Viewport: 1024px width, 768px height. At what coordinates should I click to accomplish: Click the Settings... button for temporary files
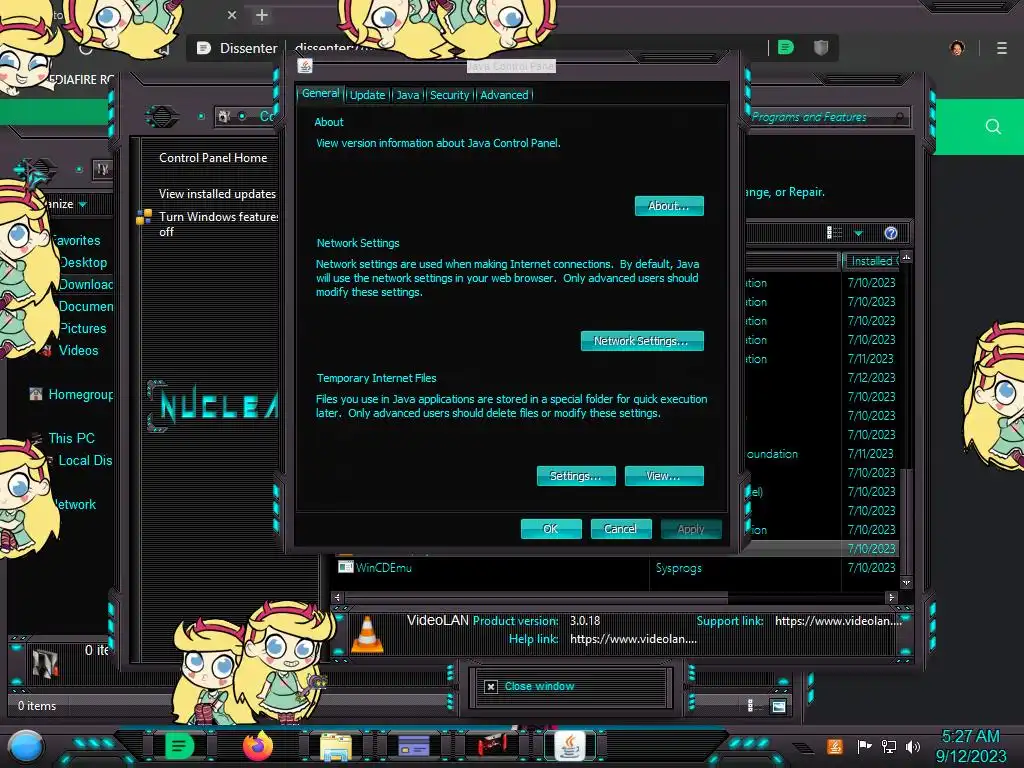[576, 476]
